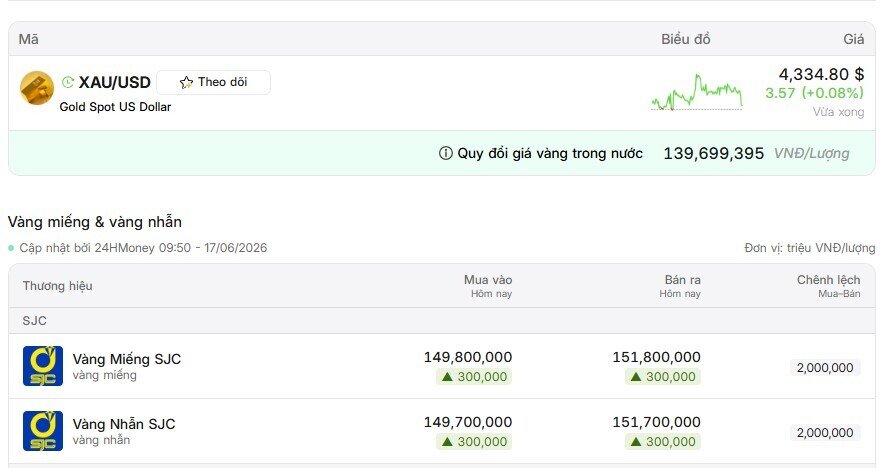Open the XAU/USD symbol link
This screenshot has height=468, width=885.
tap(115, 82)
